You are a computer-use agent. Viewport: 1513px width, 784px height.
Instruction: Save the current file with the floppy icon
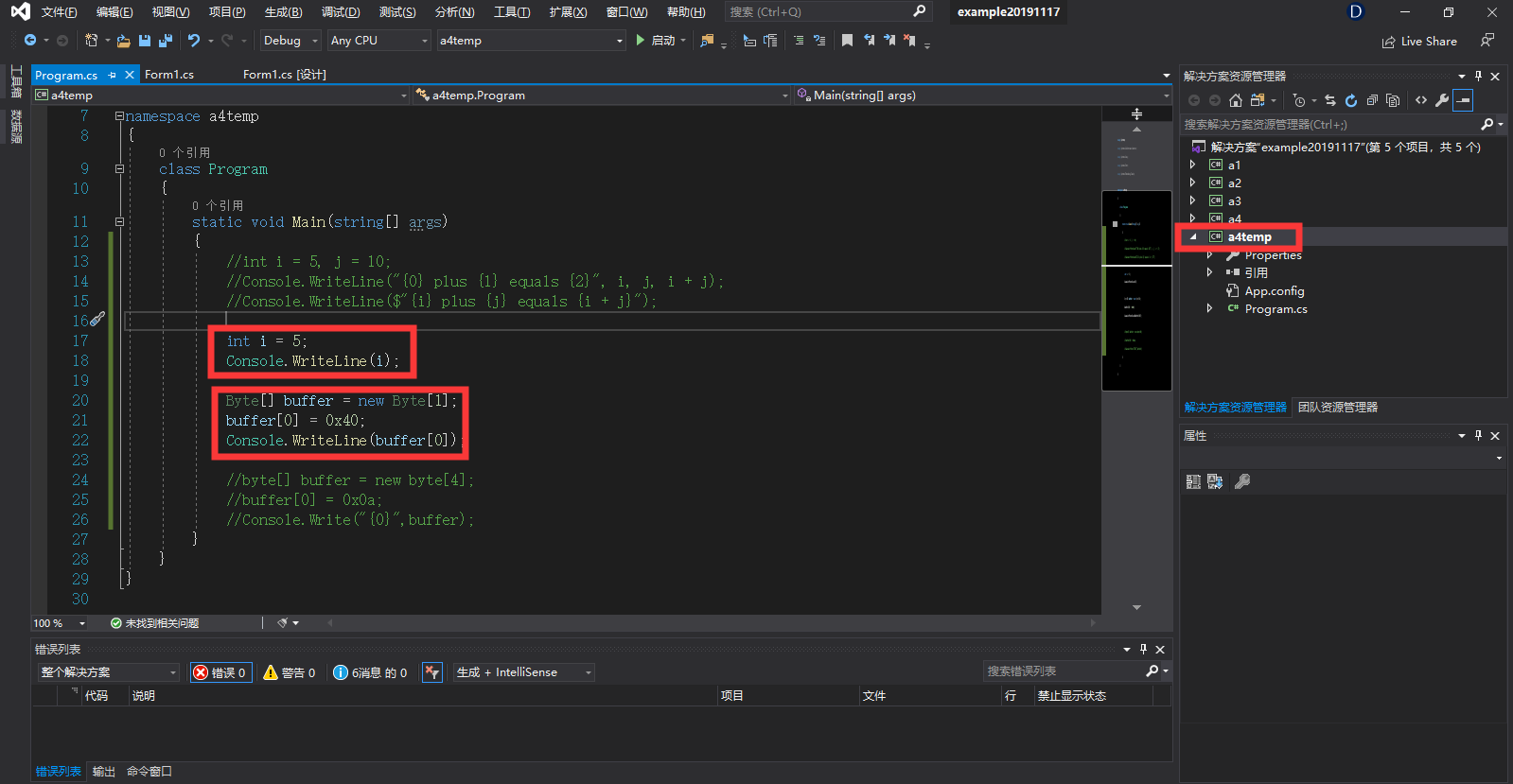click(x=145, y=41)
